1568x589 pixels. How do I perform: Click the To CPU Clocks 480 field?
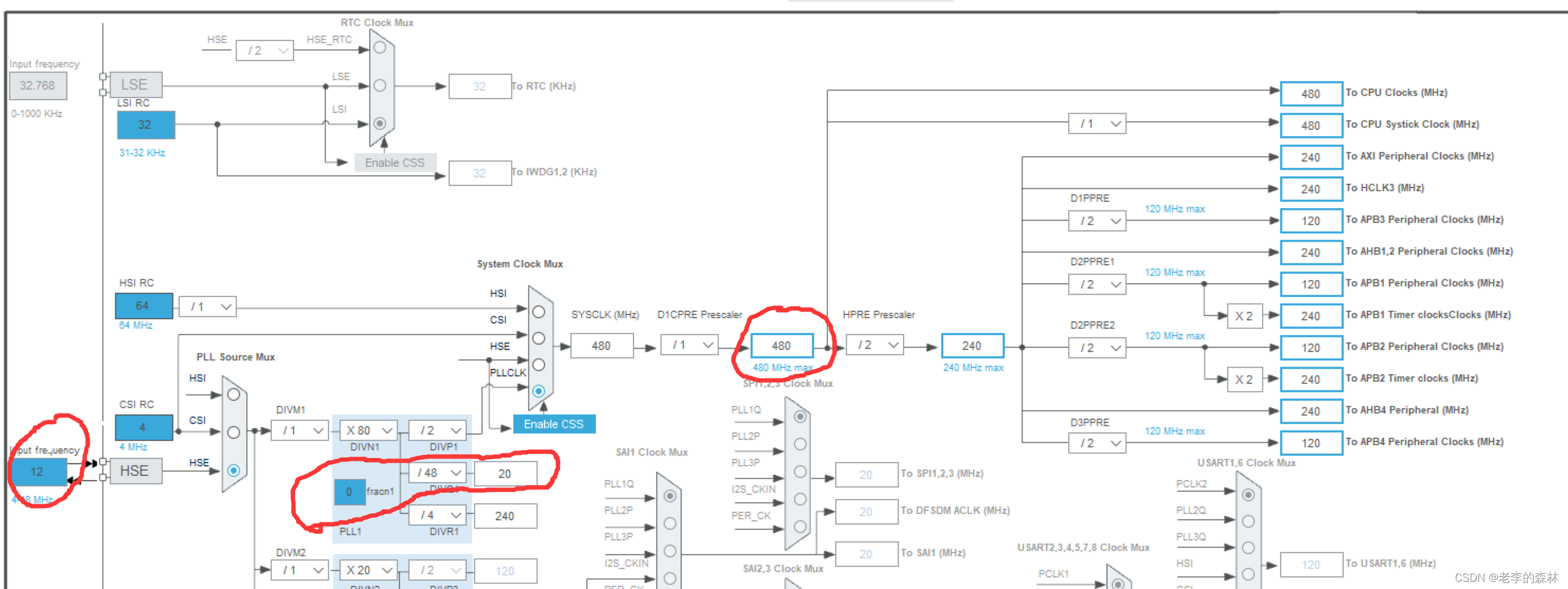pos(1311,94)
